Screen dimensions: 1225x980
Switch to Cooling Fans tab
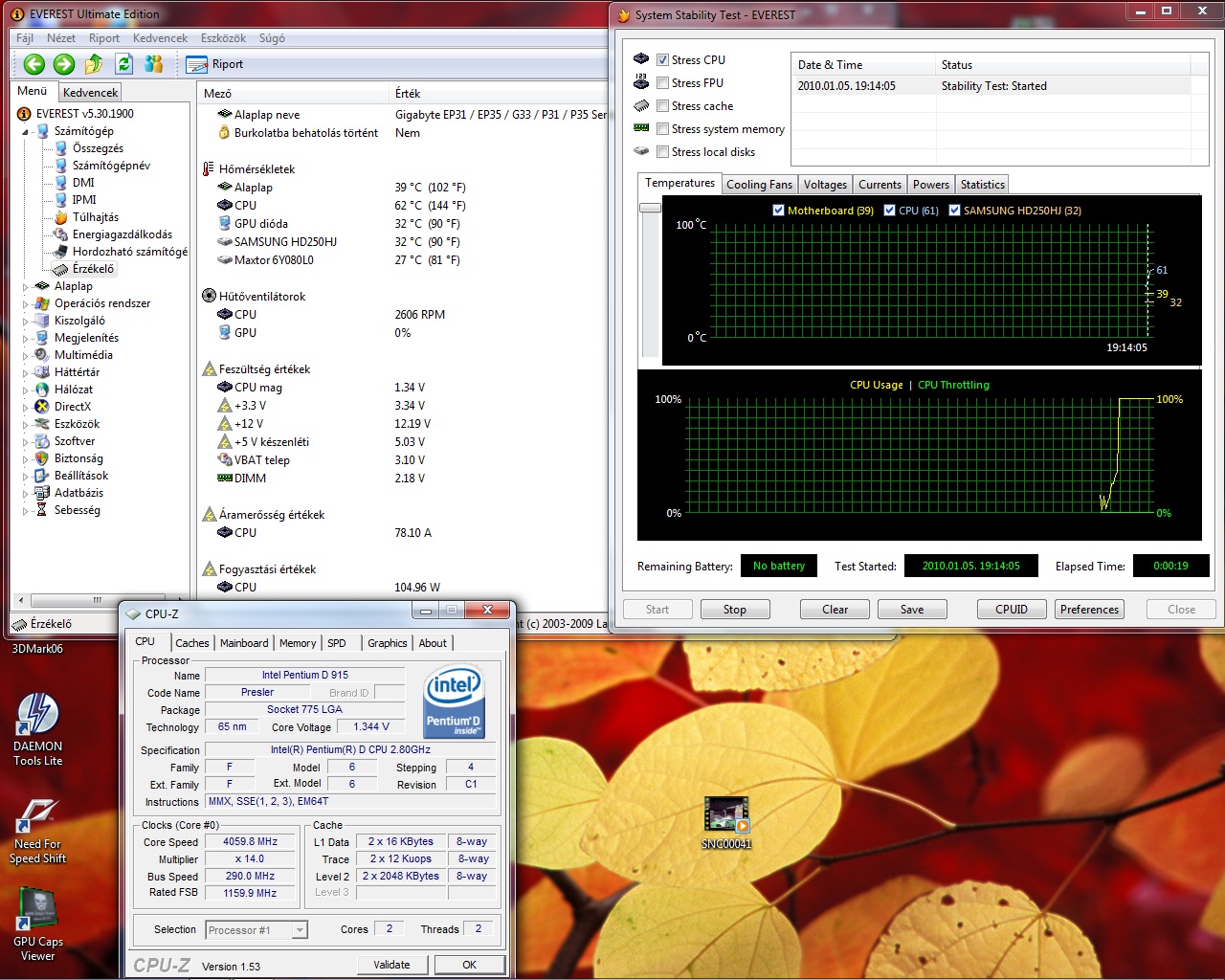pos(759,185)
